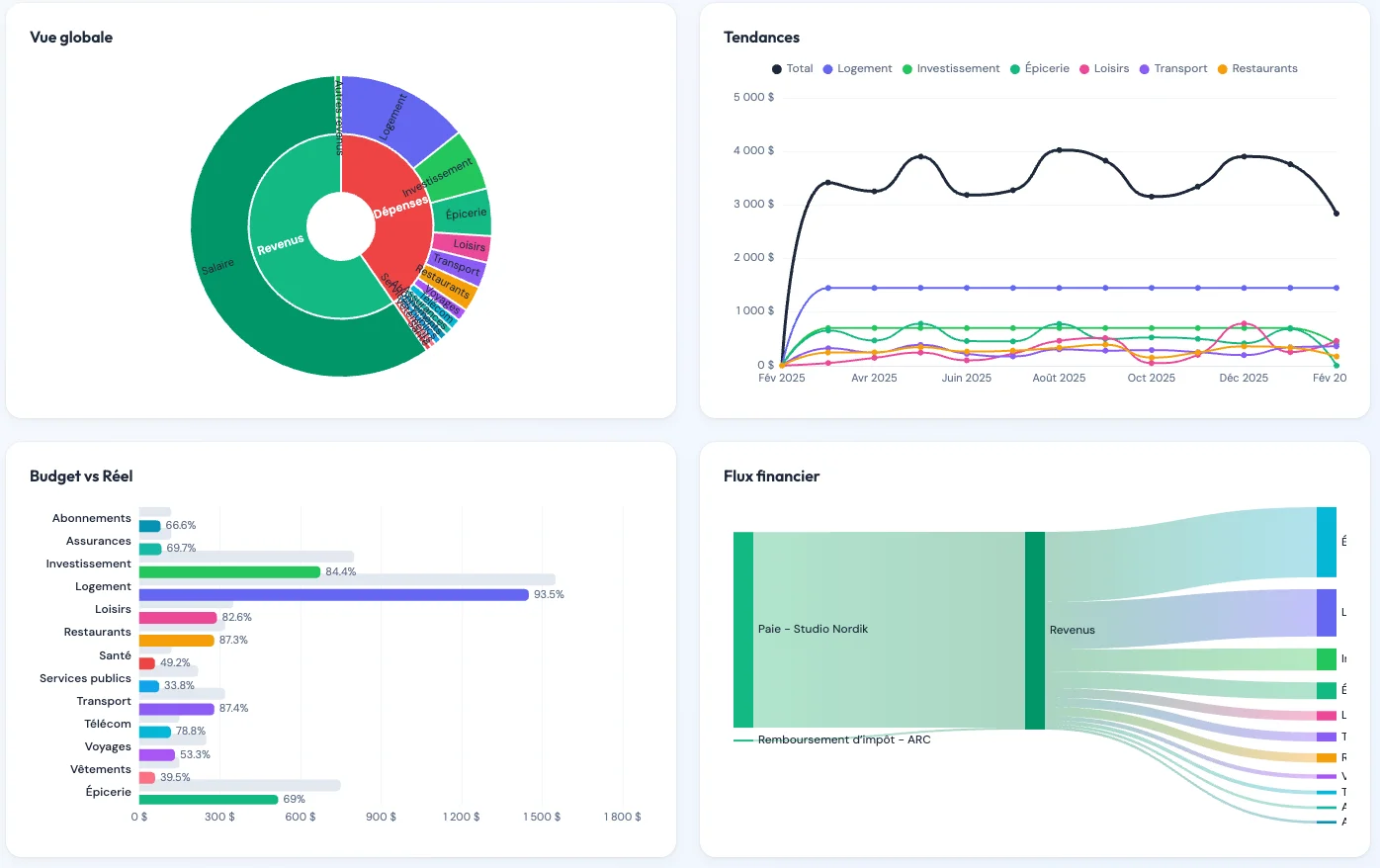Switch to the Tendances panel
Image resolution: width=1380 pixels, height=868 pixels.
(761, 38)
